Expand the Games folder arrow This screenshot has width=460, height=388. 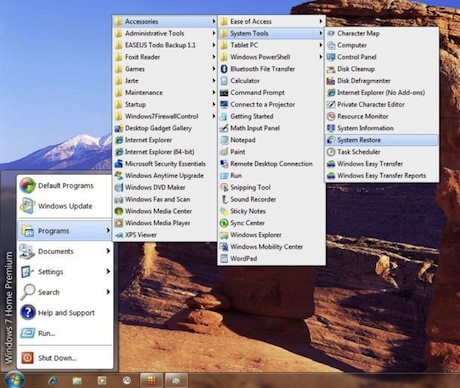[213, 69]
